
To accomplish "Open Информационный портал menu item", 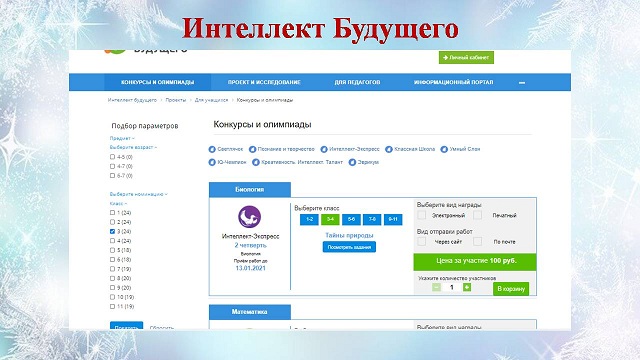I will [x=453, y=82].
